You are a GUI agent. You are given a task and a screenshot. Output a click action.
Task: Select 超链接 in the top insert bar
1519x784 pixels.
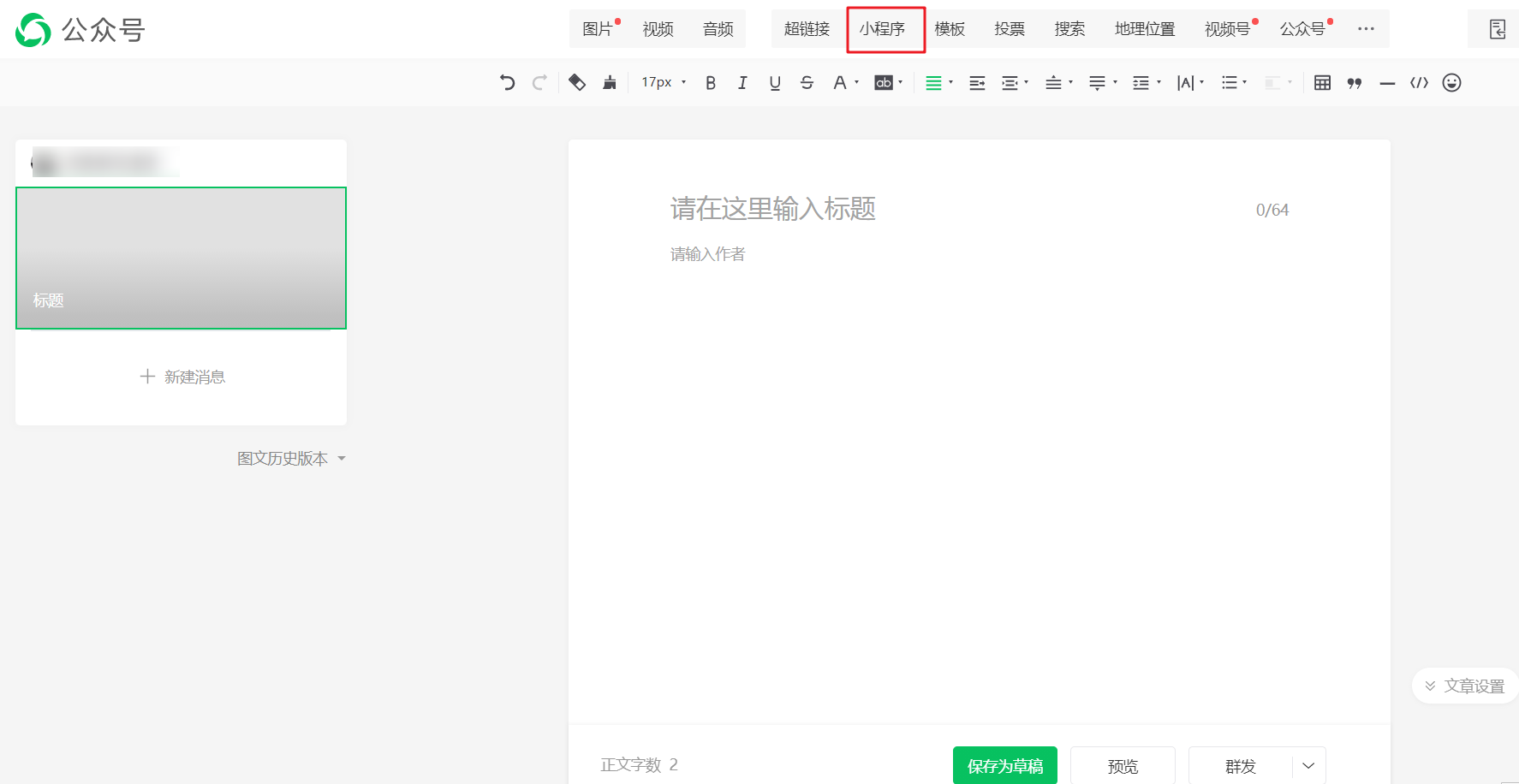click(x=807, y=29)
